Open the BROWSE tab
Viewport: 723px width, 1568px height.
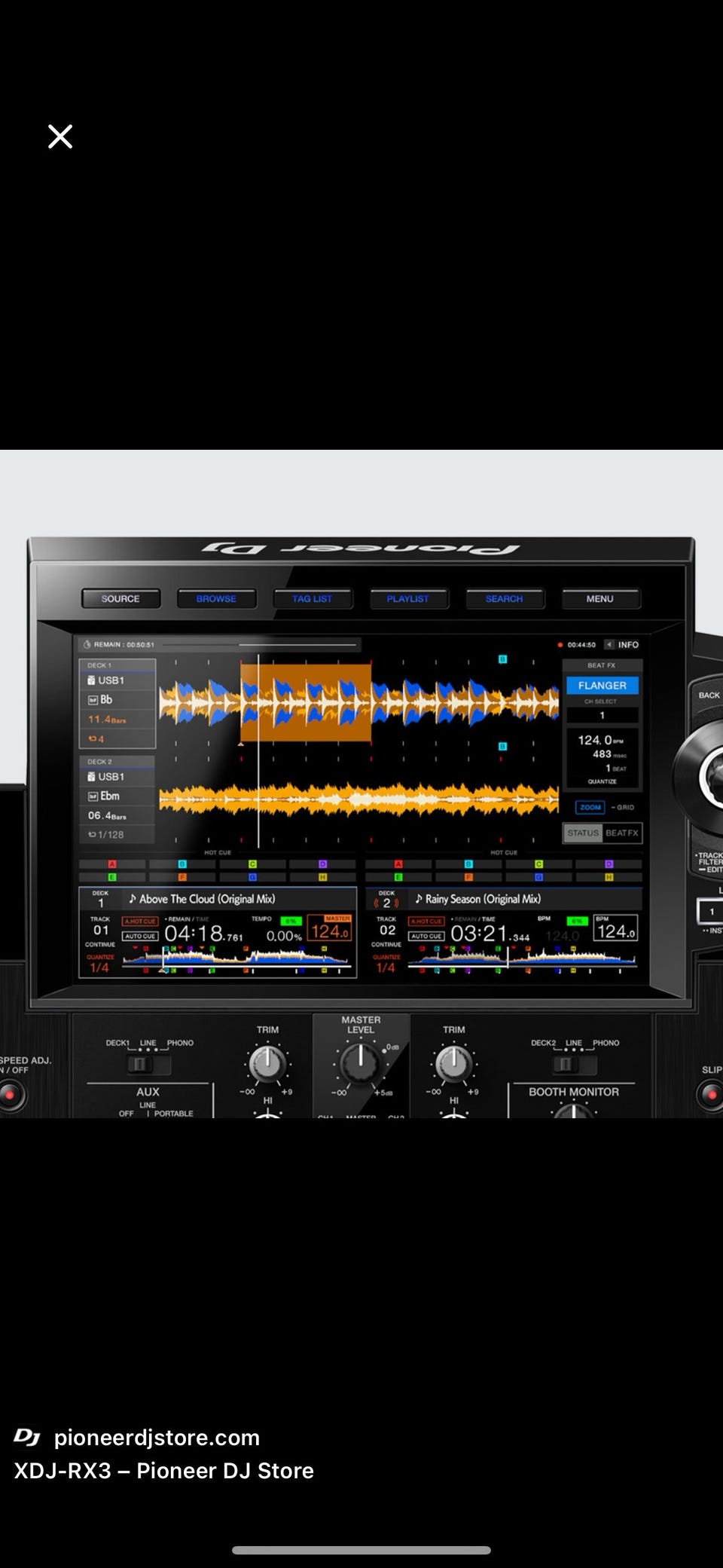[x=216, y=599]
